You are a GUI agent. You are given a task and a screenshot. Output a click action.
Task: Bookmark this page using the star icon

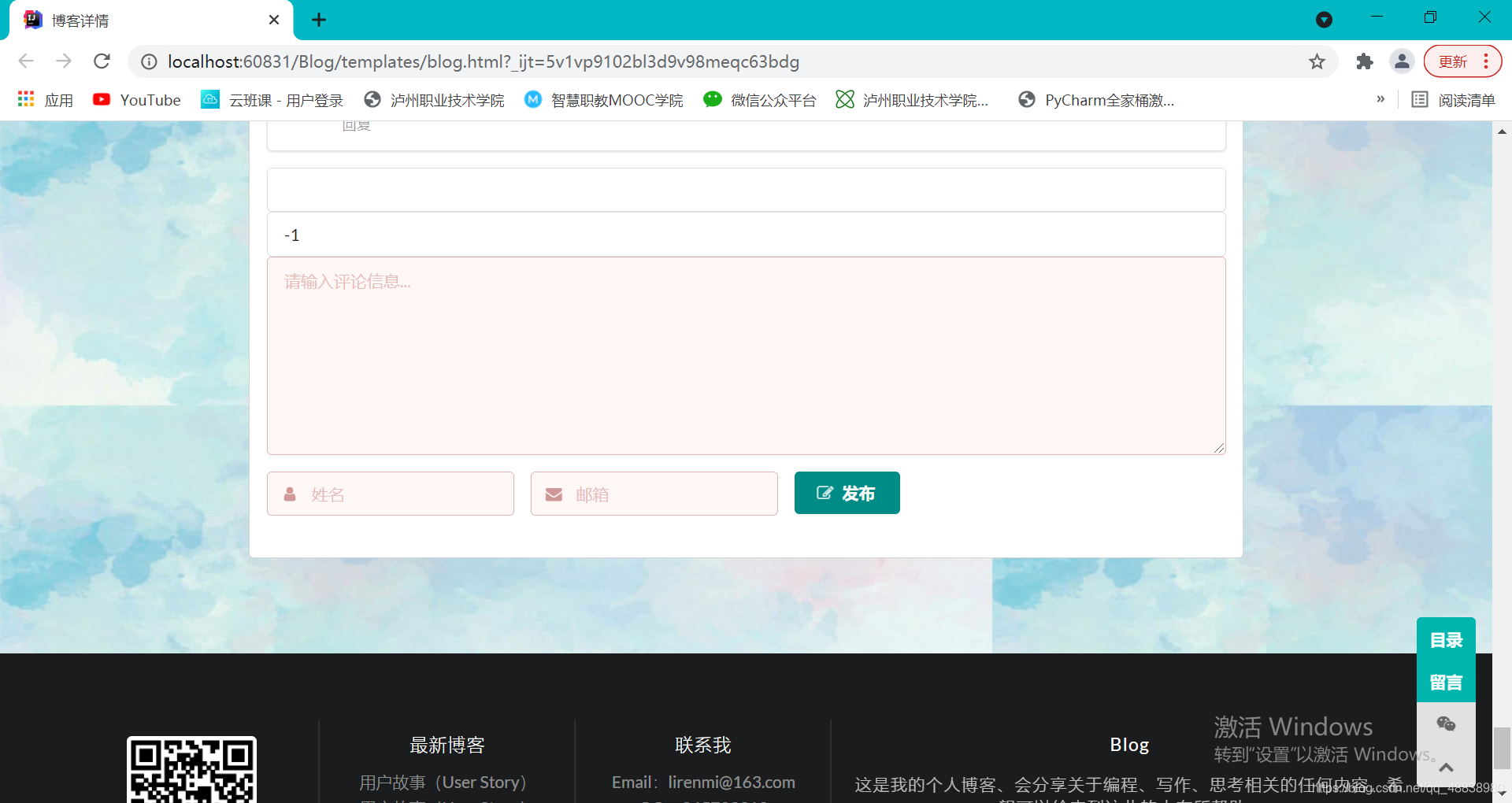1317,61
